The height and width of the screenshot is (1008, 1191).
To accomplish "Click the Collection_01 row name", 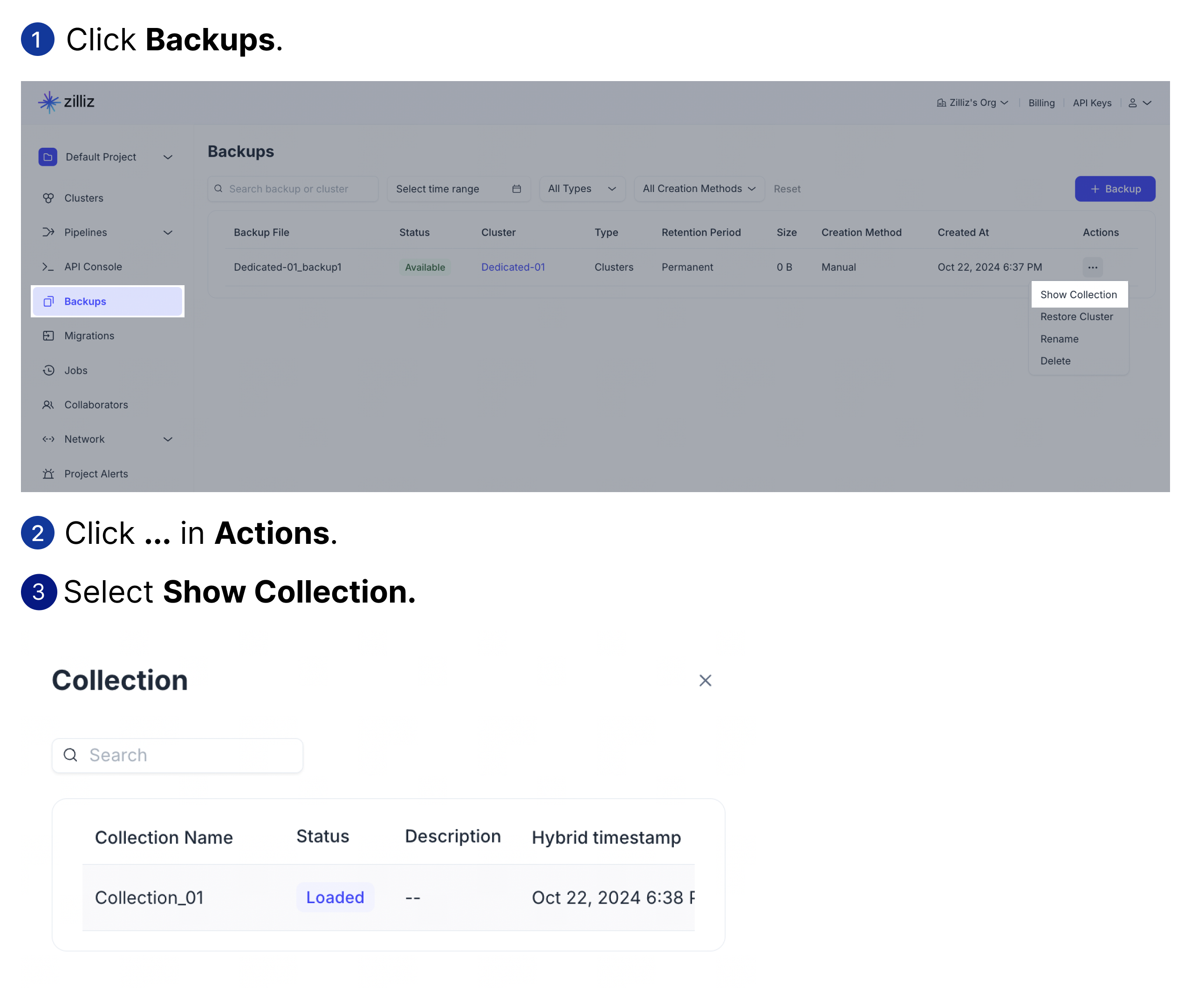I will (149, 898).
